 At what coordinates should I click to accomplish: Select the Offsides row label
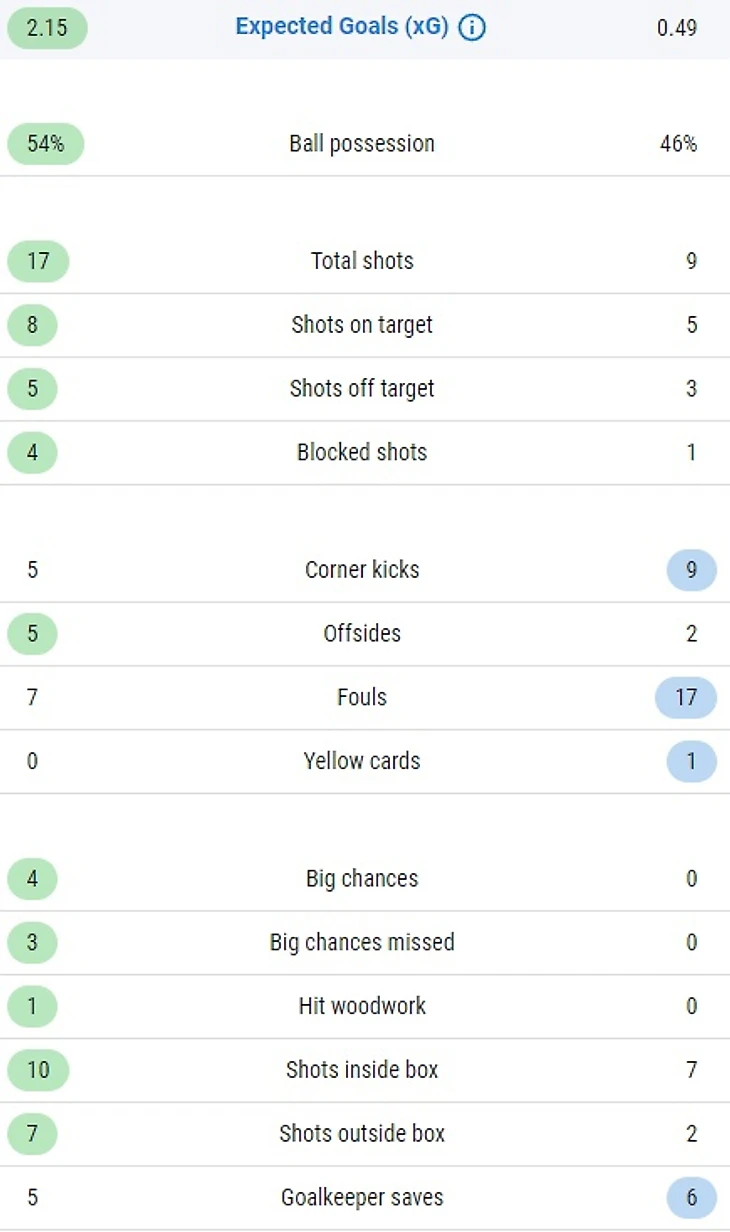362,634
